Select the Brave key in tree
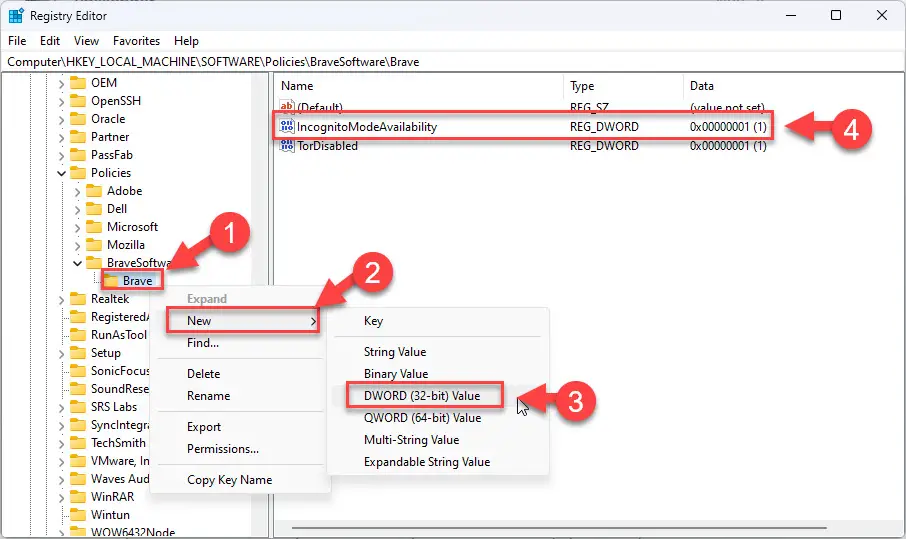 tap(138, 281)
